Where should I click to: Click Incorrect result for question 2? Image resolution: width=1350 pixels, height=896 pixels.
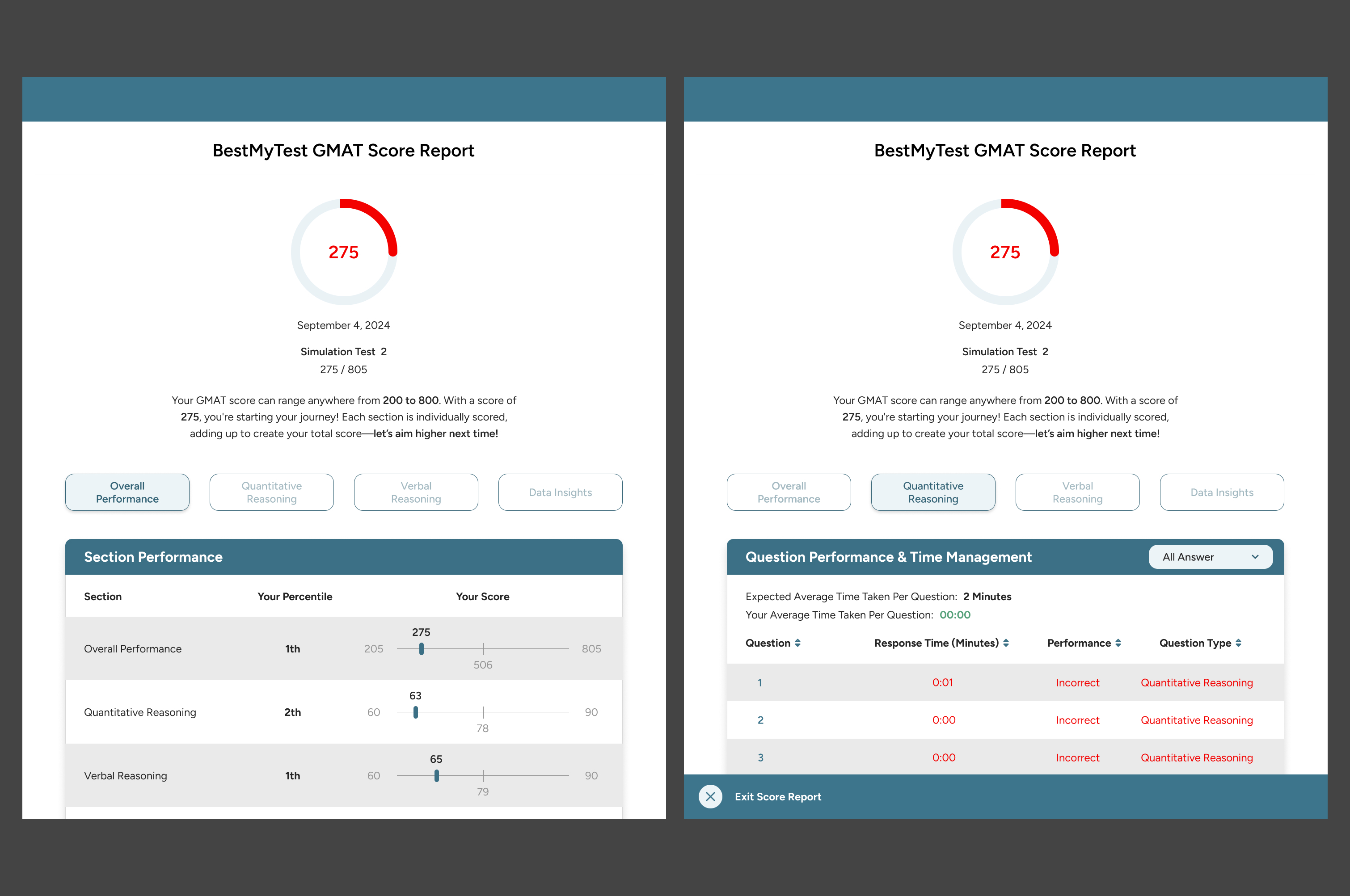1077,720
